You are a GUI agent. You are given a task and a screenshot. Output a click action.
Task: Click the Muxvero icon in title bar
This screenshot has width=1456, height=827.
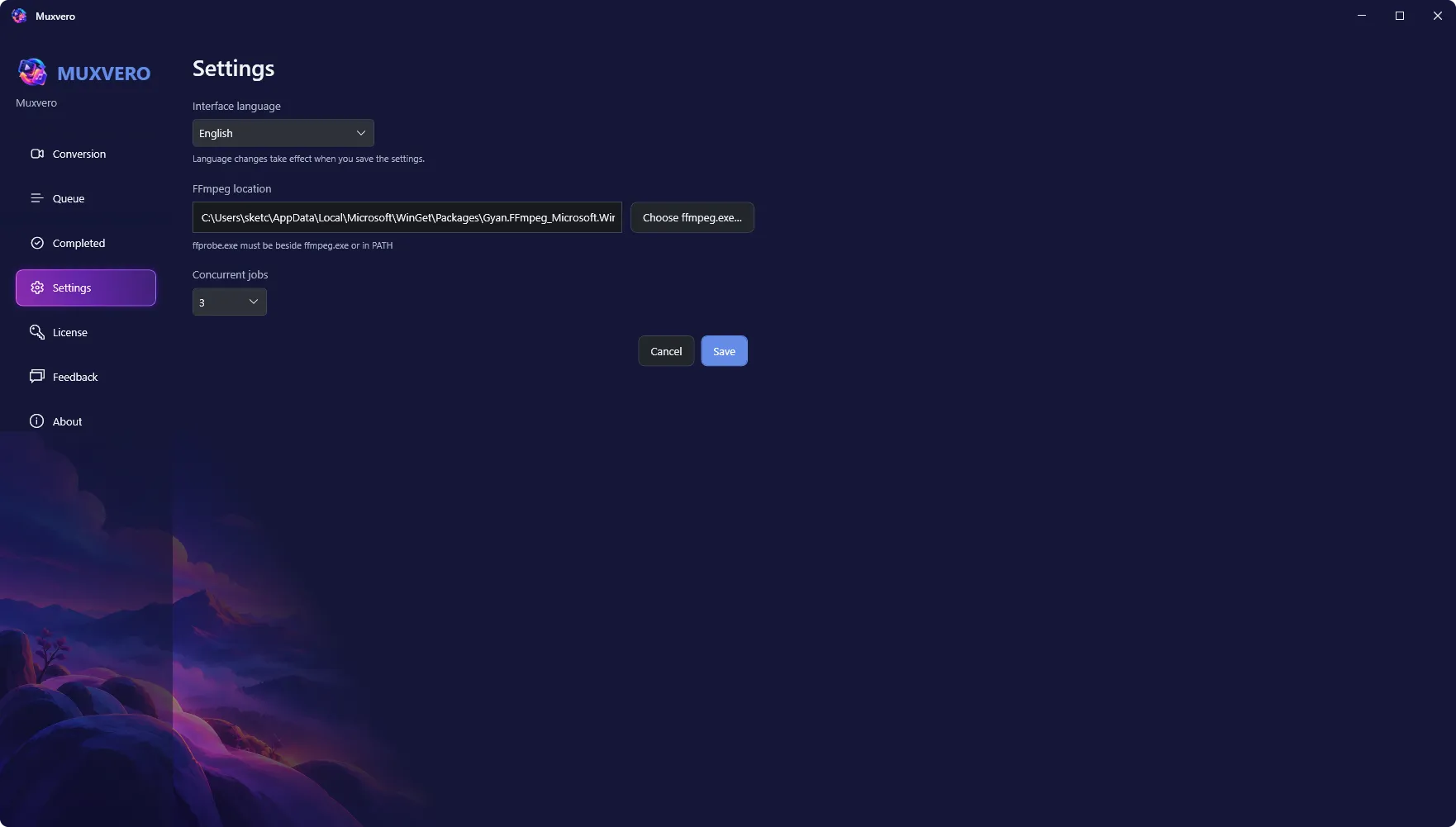coord(19,16)
